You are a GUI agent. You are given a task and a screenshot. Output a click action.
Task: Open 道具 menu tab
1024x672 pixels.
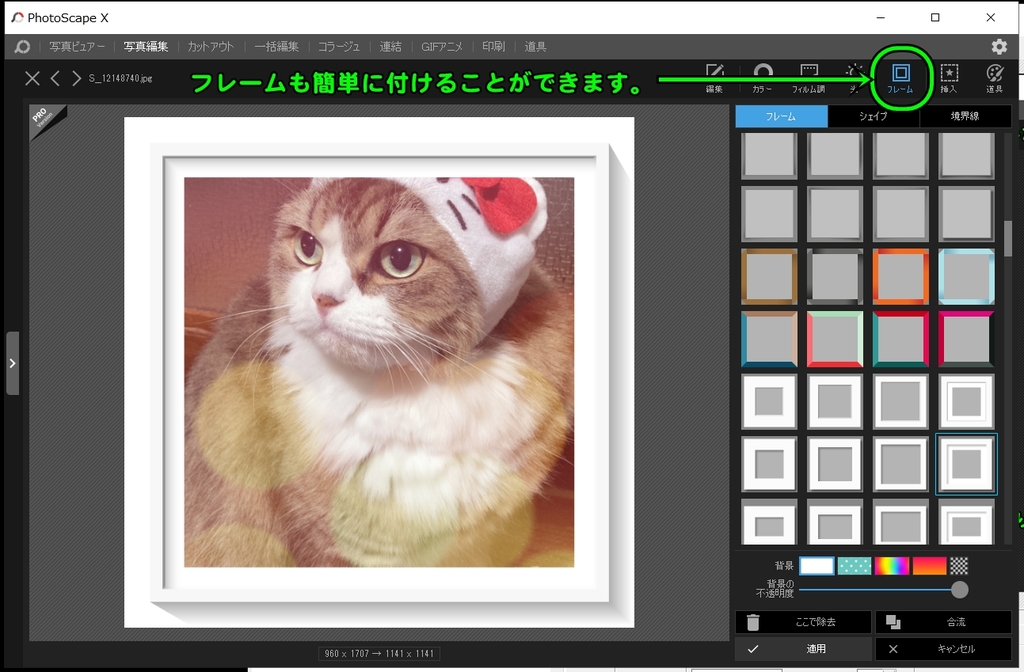pos(536,46)
